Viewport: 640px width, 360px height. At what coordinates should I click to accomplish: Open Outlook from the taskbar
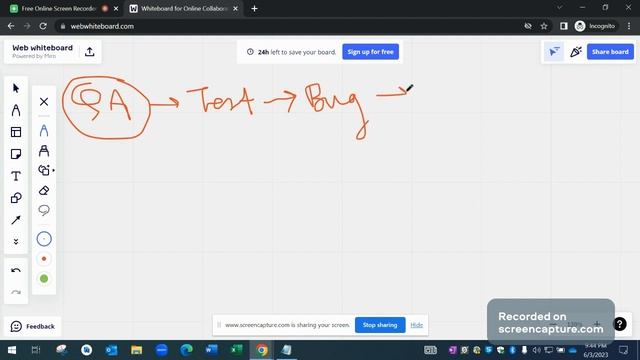point(111,350)
